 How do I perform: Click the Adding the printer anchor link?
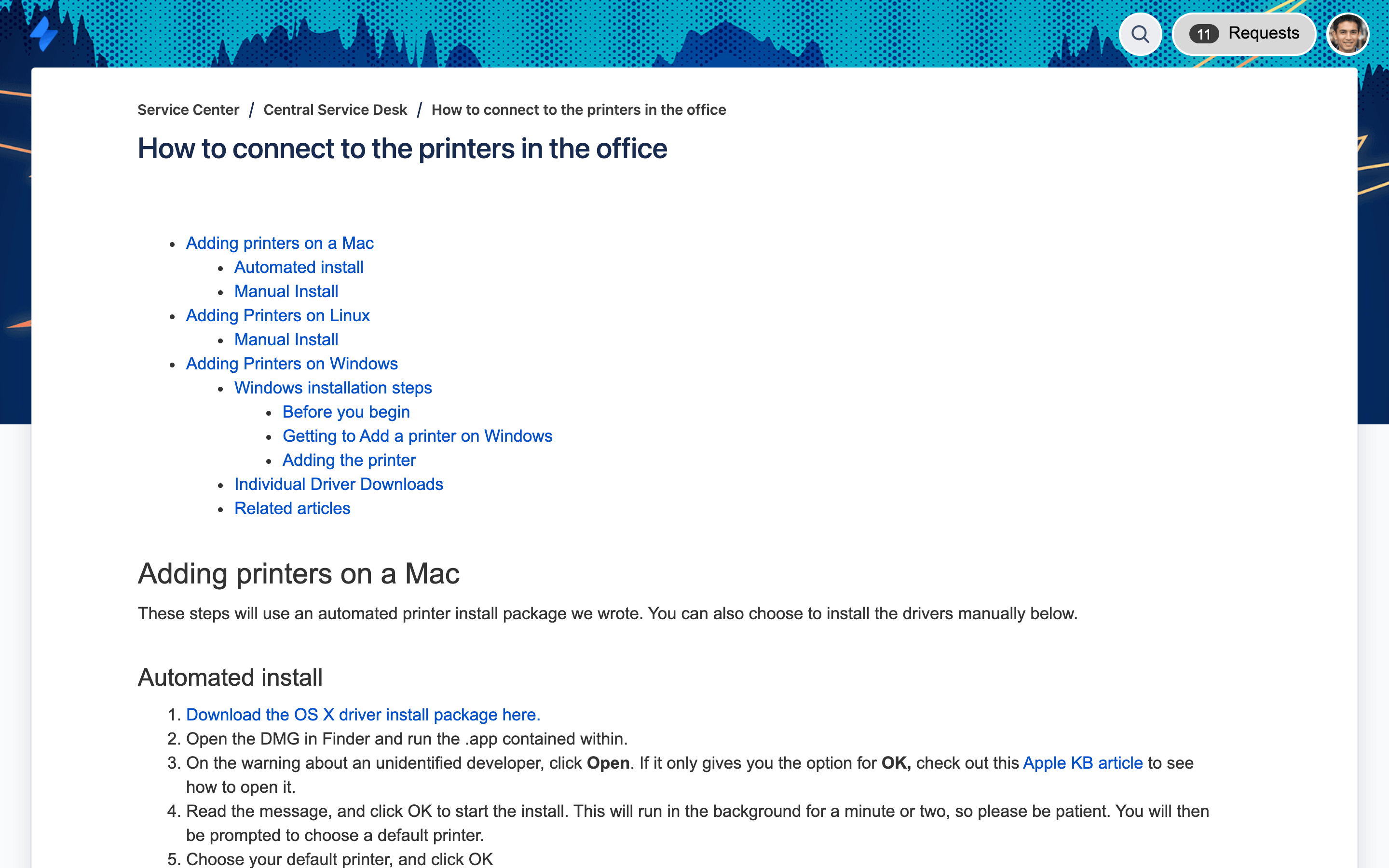(x=350, y=460)
